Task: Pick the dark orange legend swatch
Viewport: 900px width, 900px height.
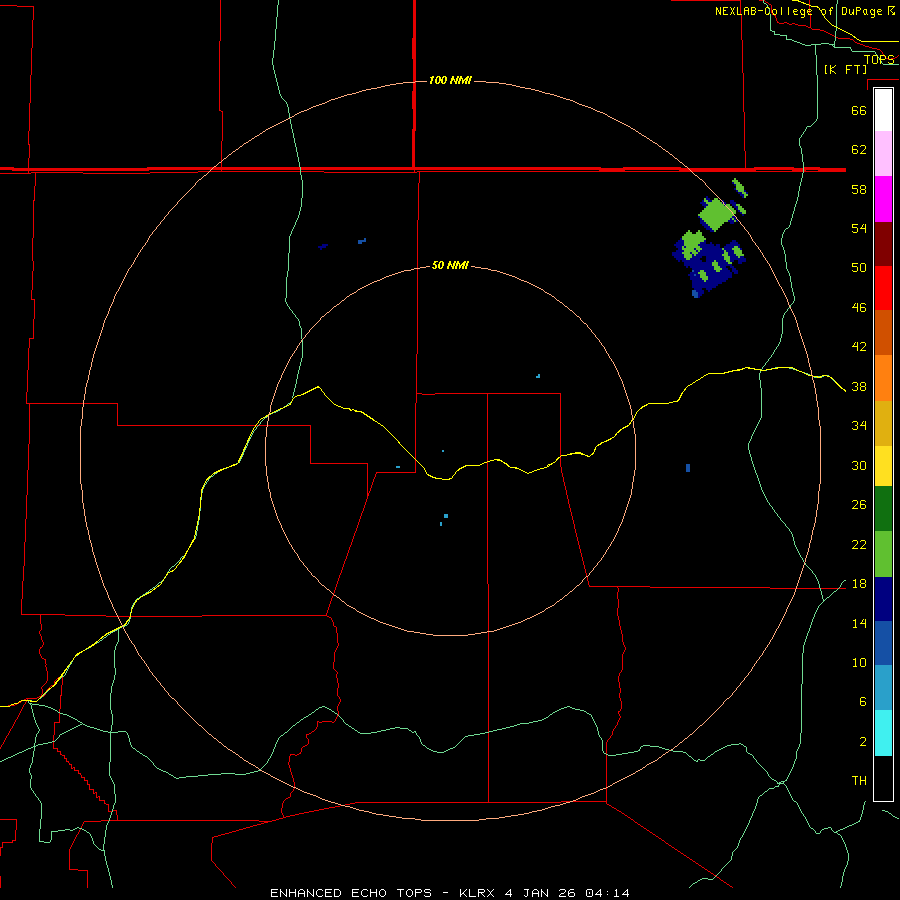Action: [883, 333]
